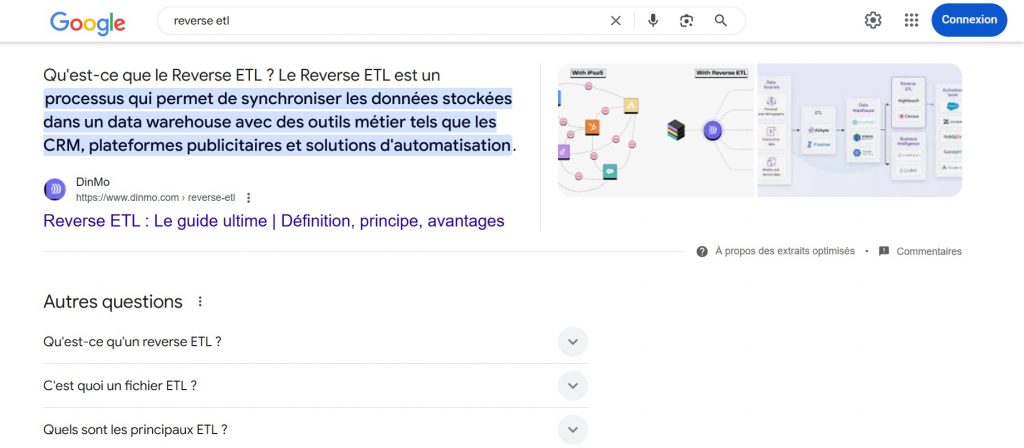Click the Commentaires feedback link
Viewport: 1024px width, 448px height.
point(928,251)
